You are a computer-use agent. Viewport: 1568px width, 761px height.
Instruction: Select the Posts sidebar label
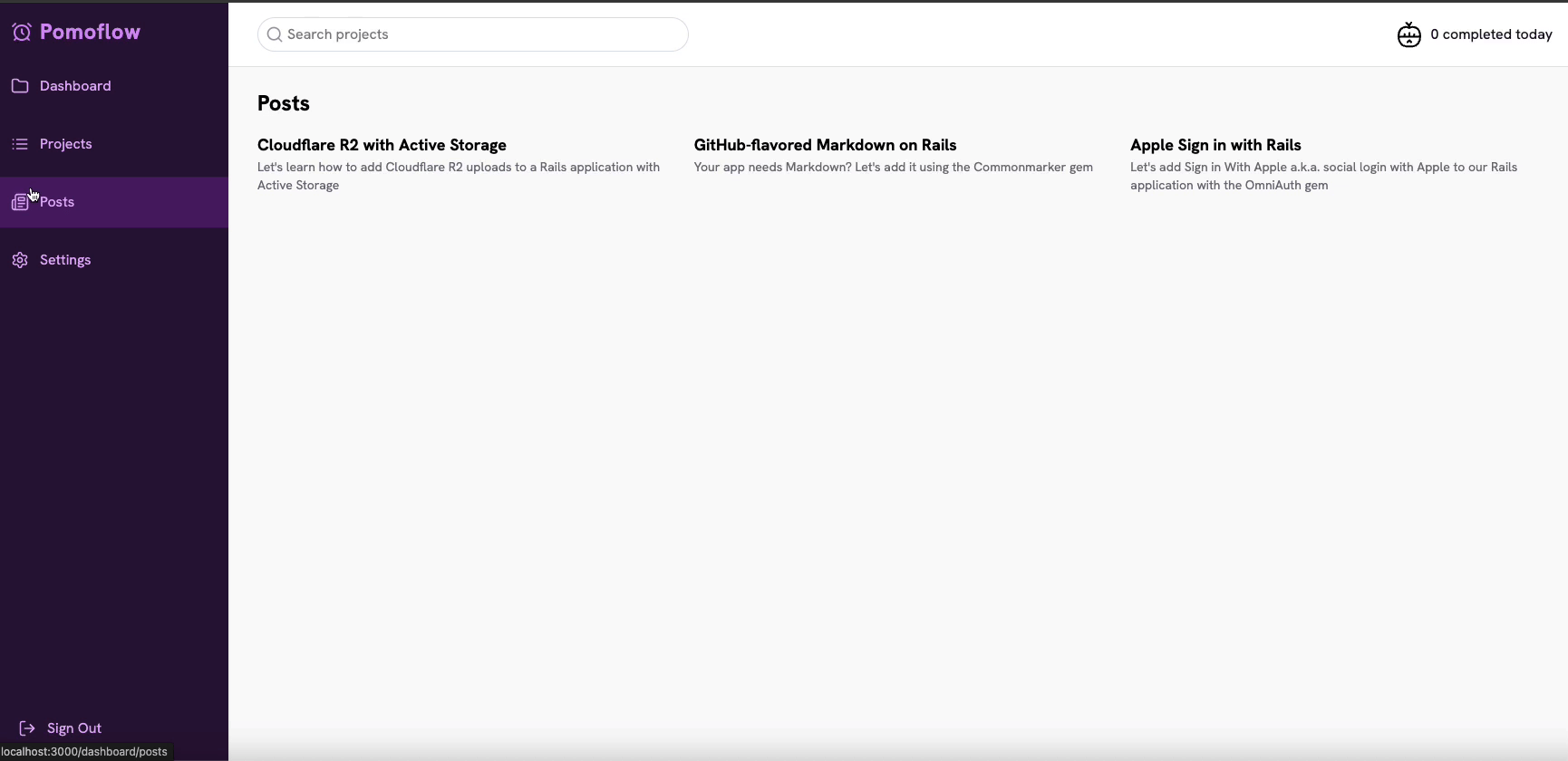pos(57,202)
